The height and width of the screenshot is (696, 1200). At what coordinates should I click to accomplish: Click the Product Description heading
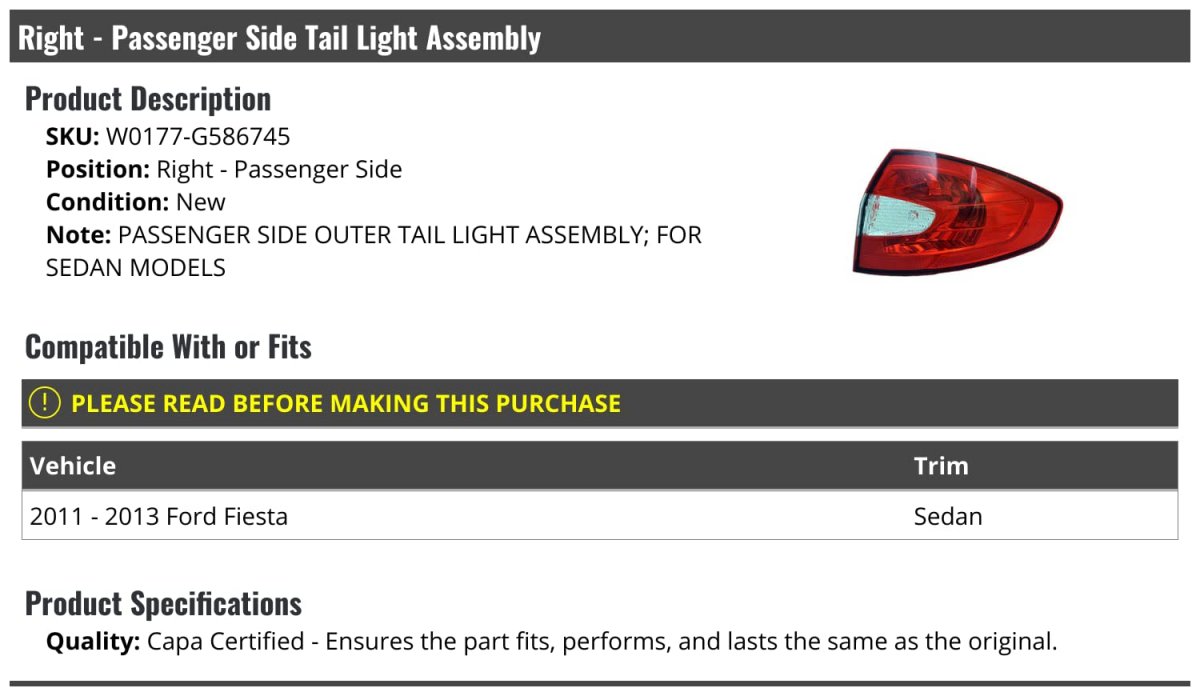click(x=148, y=99)
